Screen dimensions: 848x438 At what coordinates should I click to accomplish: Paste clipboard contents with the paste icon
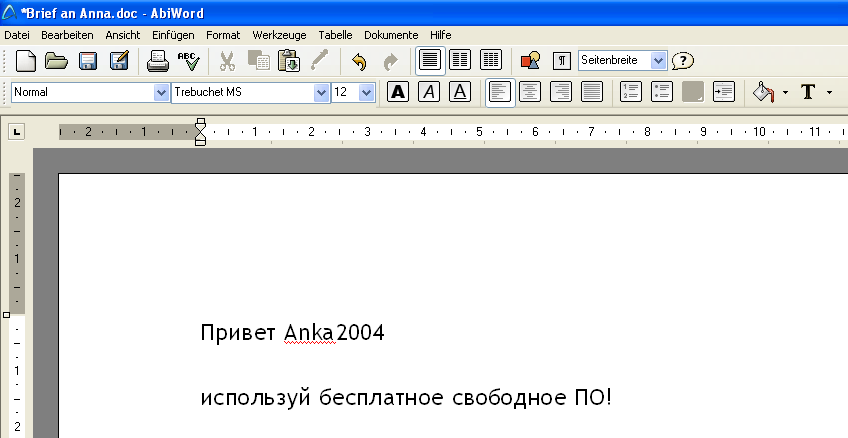[289, 61]
